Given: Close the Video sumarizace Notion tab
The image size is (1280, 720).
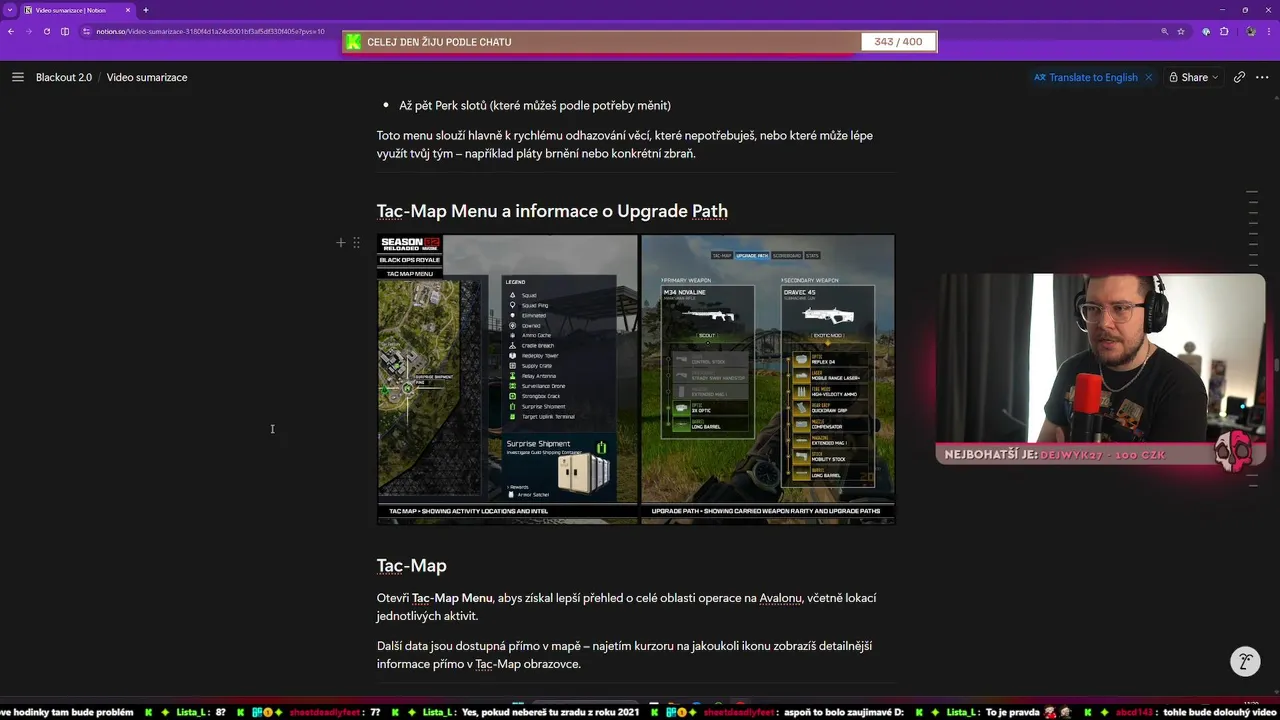Looking at the screenshot, I should point(130,10).
